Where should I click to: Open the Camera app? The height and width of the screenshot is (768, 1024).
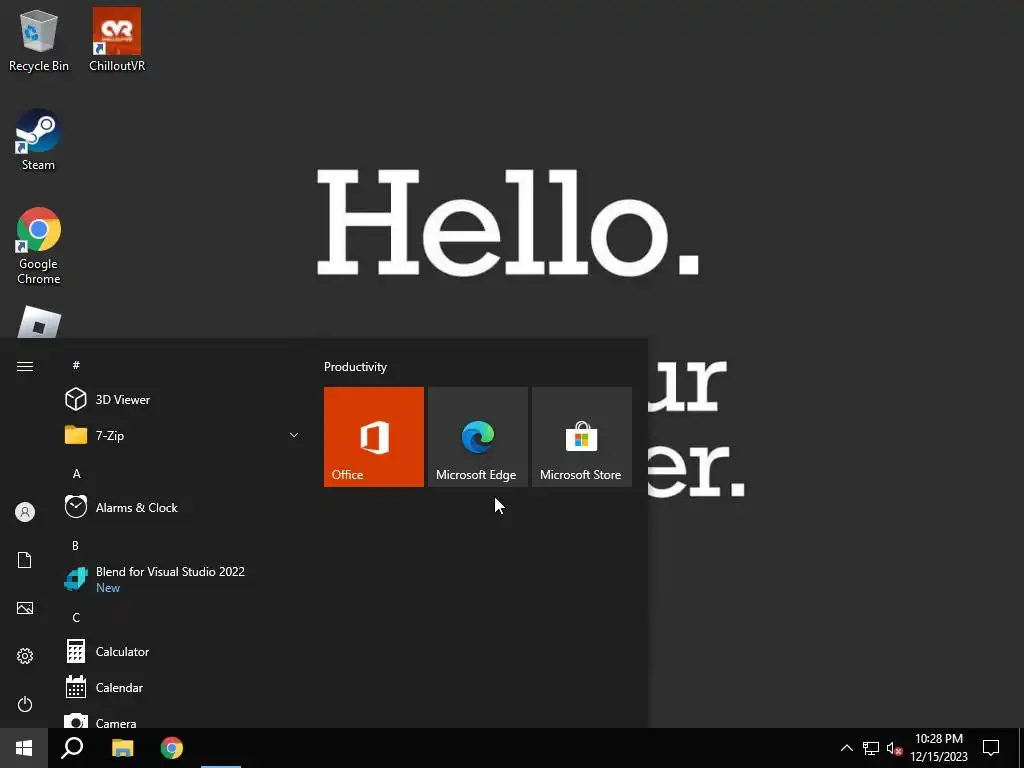184,720
